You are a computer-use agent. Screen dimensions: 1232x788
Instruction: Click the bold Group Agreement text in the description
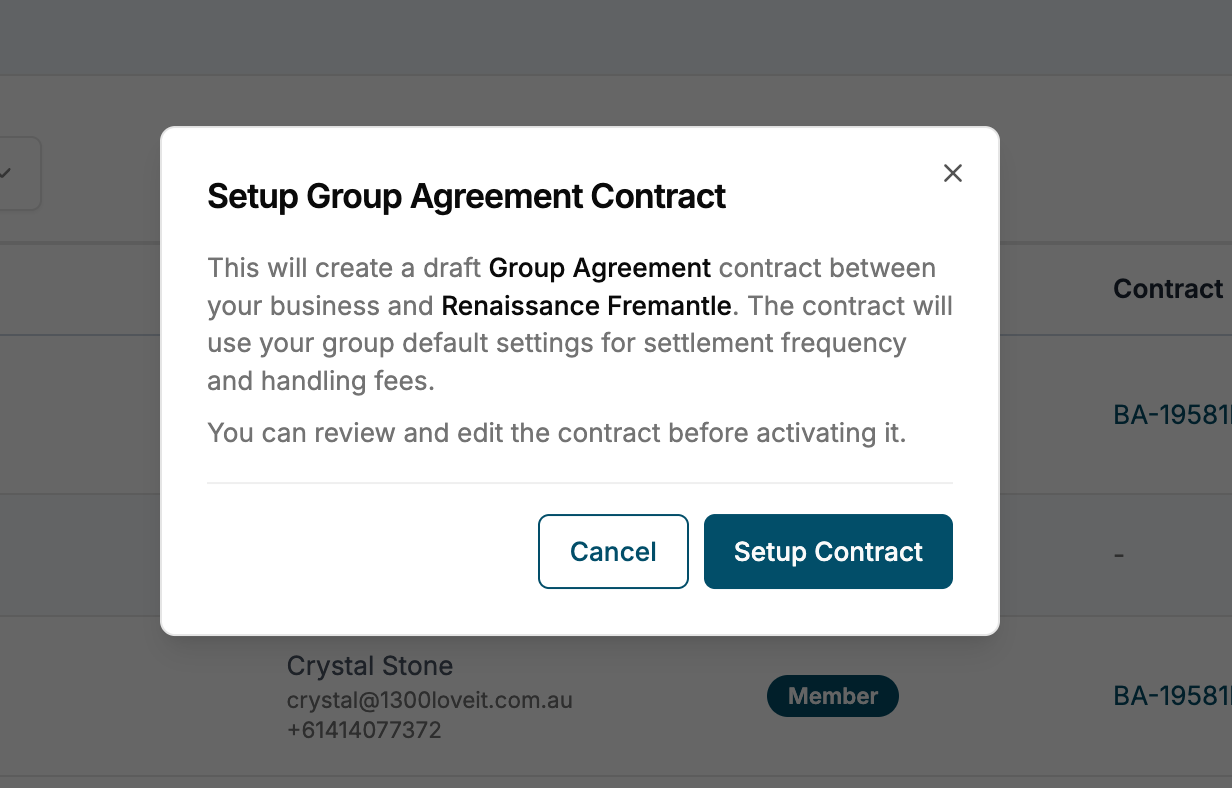[600, 268]
